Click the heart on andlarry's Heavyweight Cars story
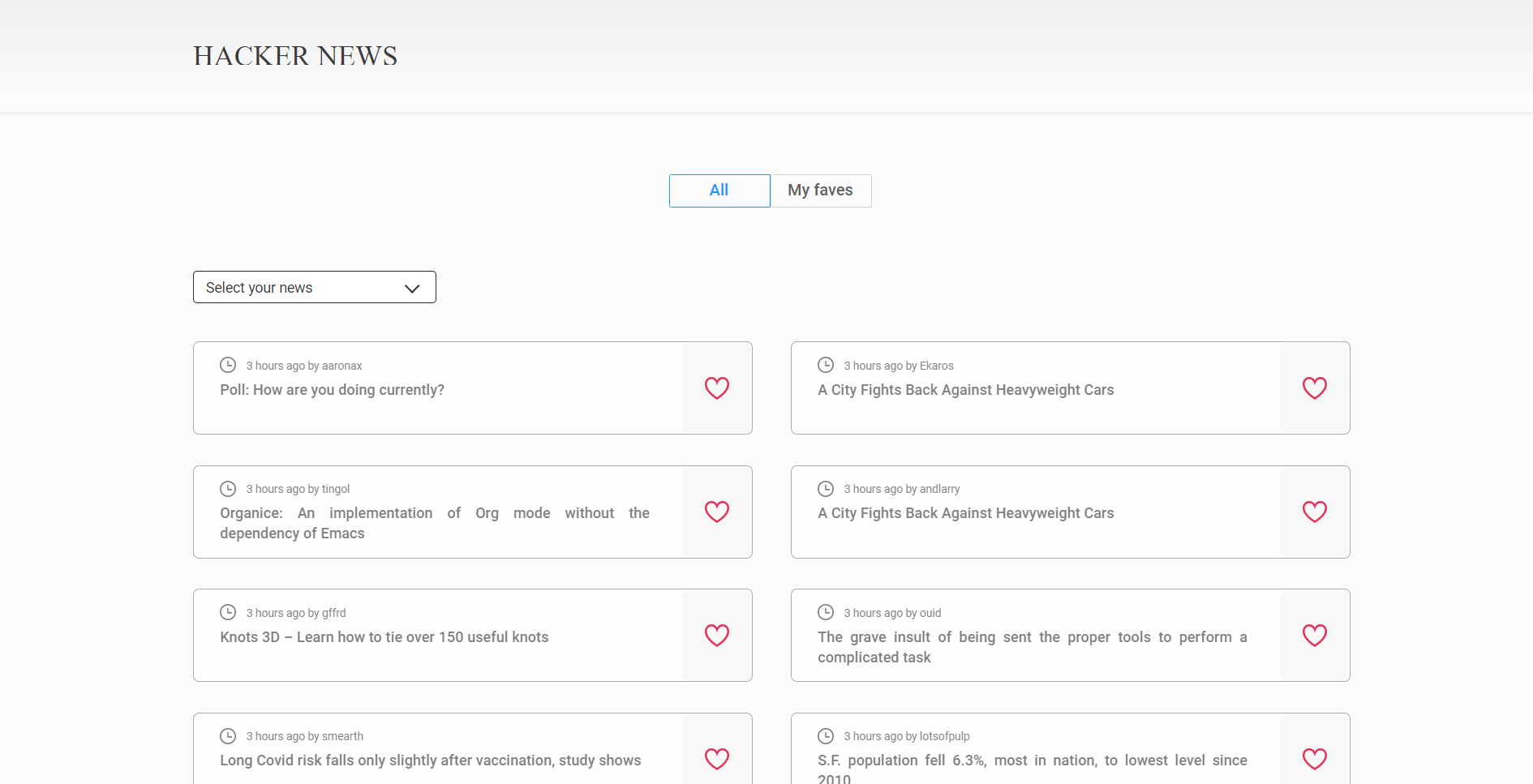This screenshot has height=784, width=1533. [1315, 512]
